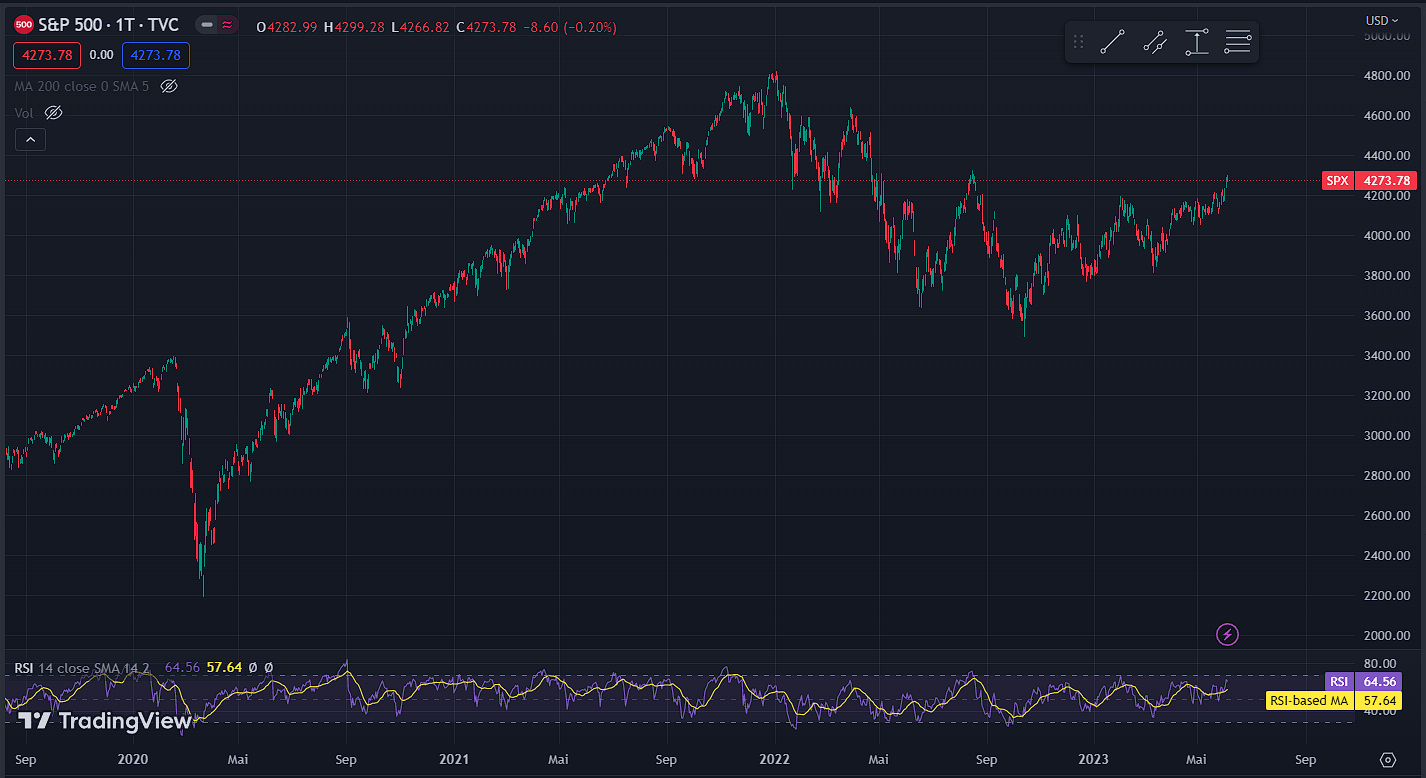Select the Vol indicator label
This screenshot has width=1426, height=778.
point(24,113)
